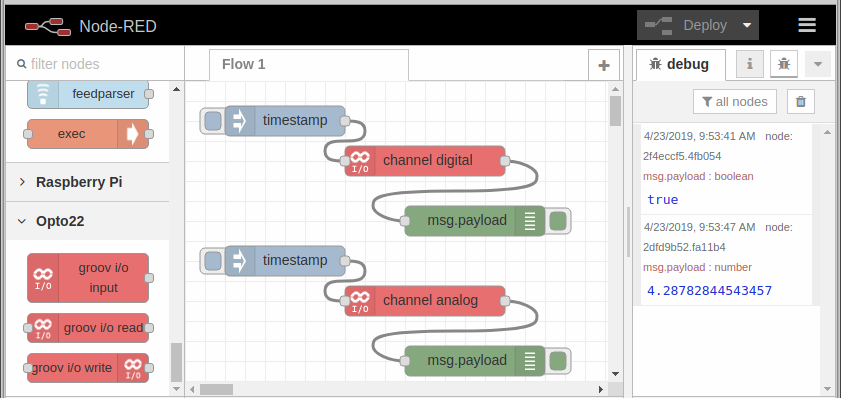
Task: Select the exec node in the palette
Action: 88,134
